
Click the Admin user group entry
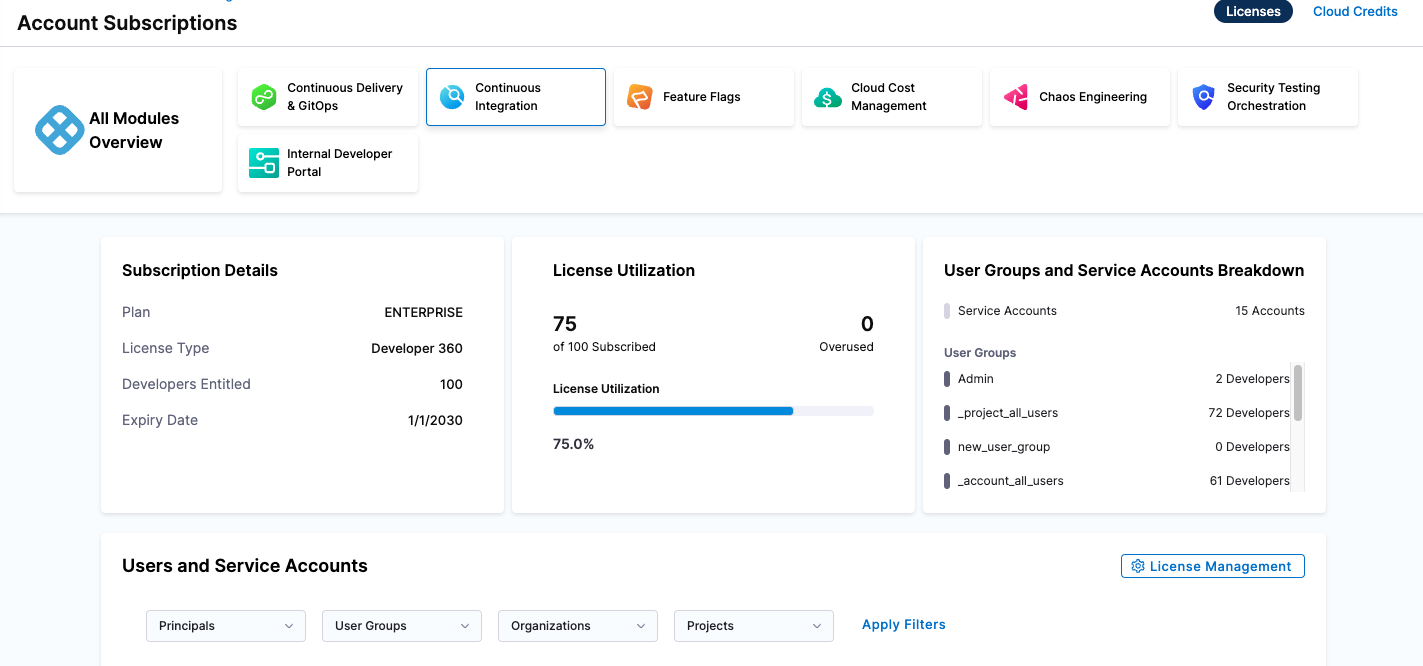(1116, 379)
